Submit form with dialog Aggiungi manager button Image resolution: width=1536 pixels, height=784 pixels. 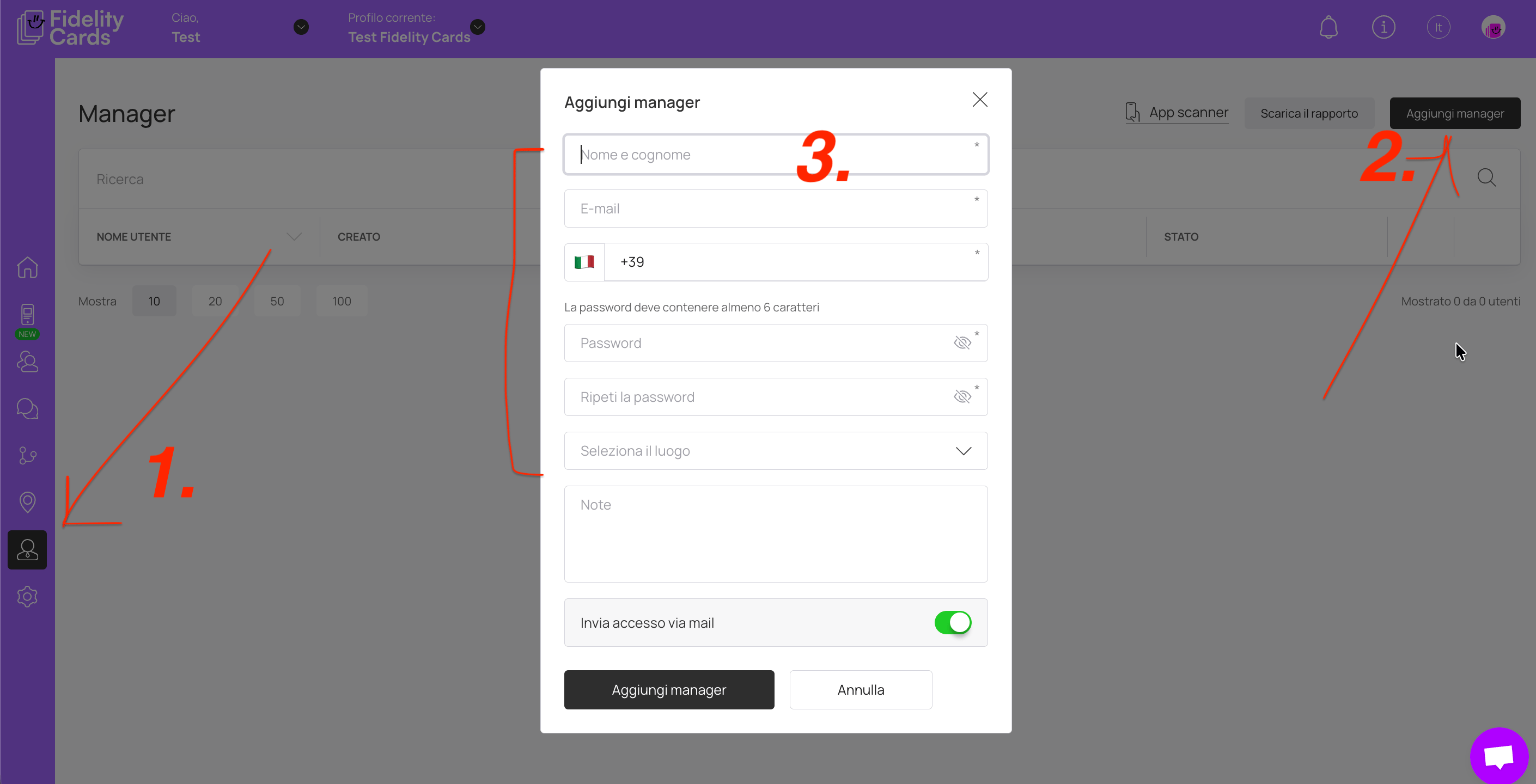669,690
